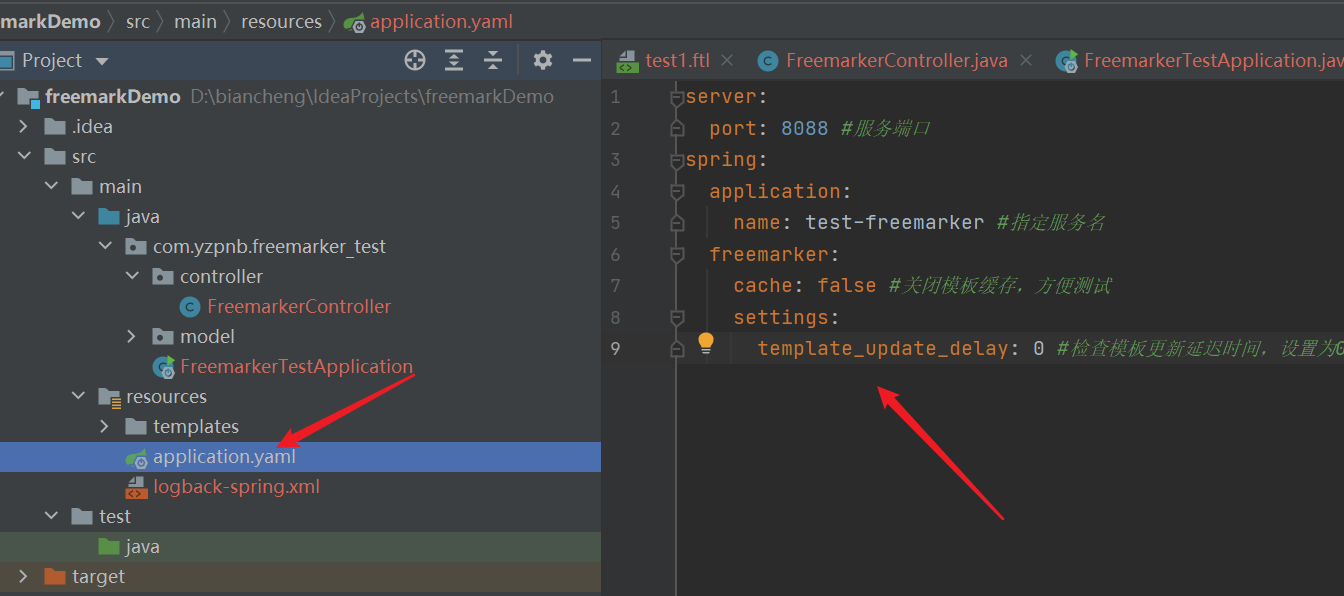Select the target folder row
Screen dimensions: 1344x596
click(300, 577)
